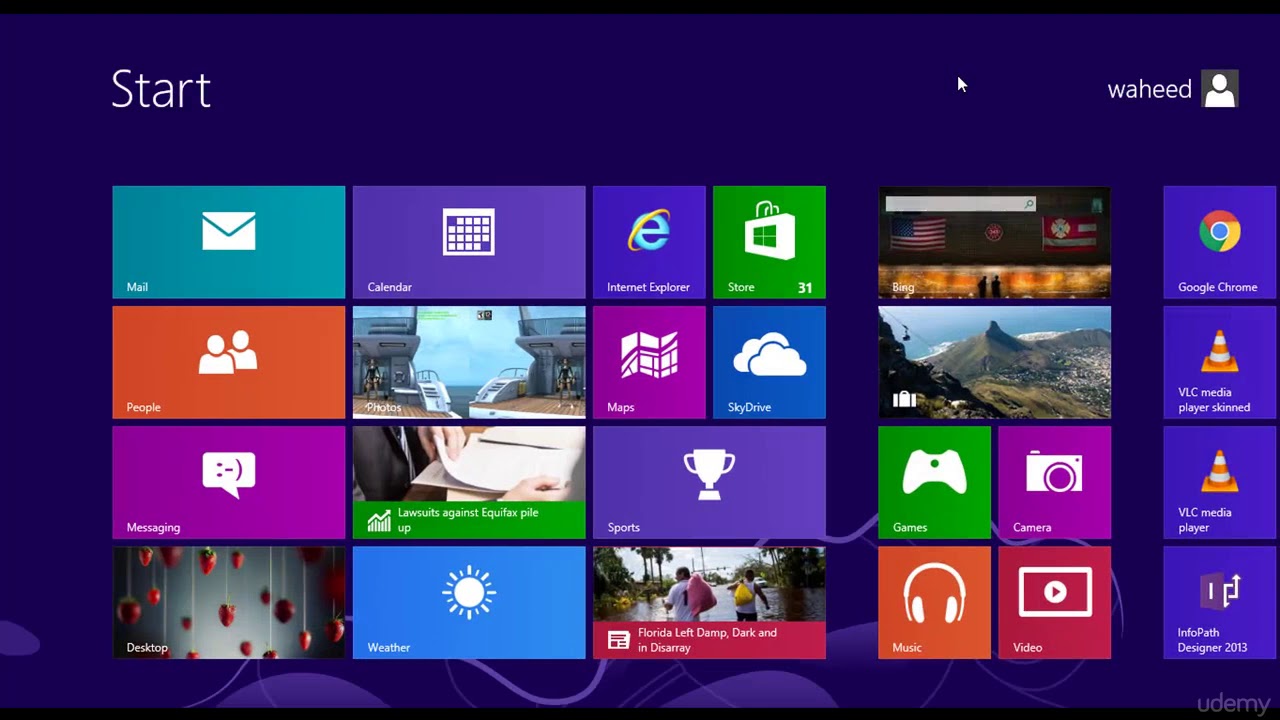
Task: Open the Store tile
Action: [x=769, y=242]
